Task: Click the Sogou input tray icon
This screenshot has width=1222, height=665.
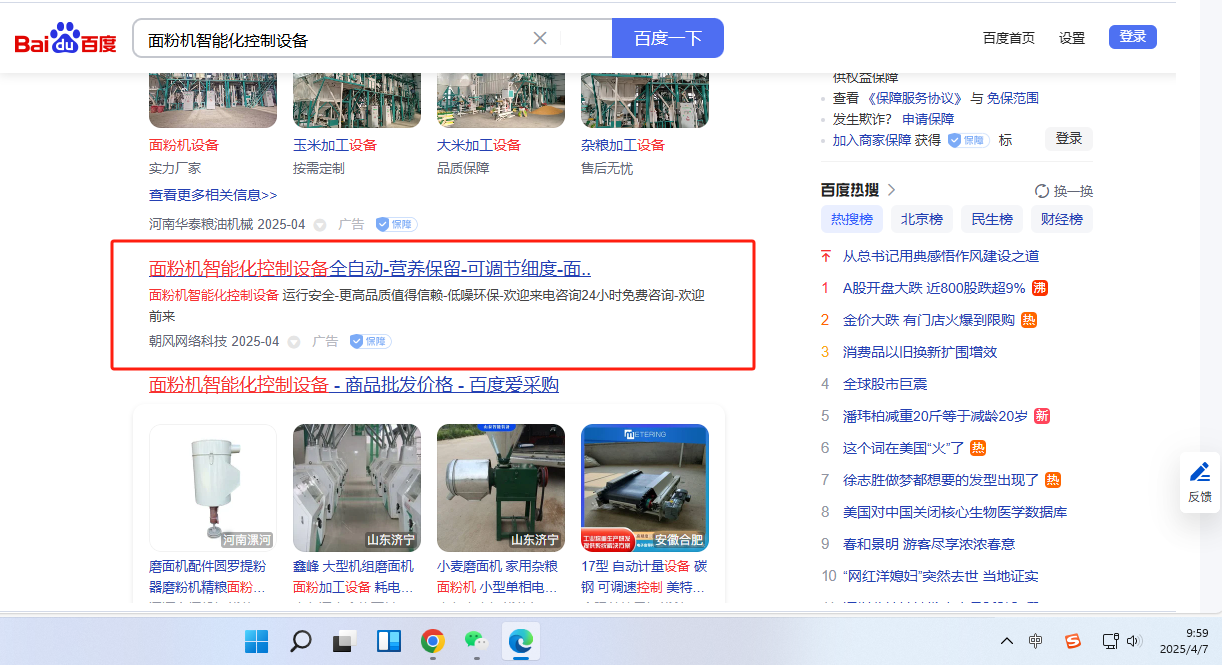Action: click(1072, 641)
